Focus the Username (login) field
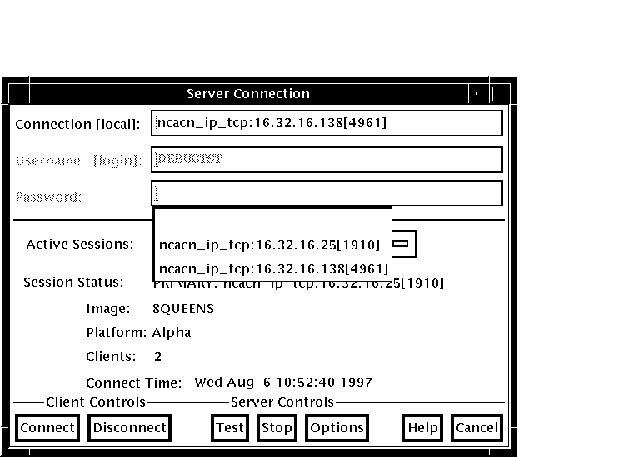 (x=326, y=159)
